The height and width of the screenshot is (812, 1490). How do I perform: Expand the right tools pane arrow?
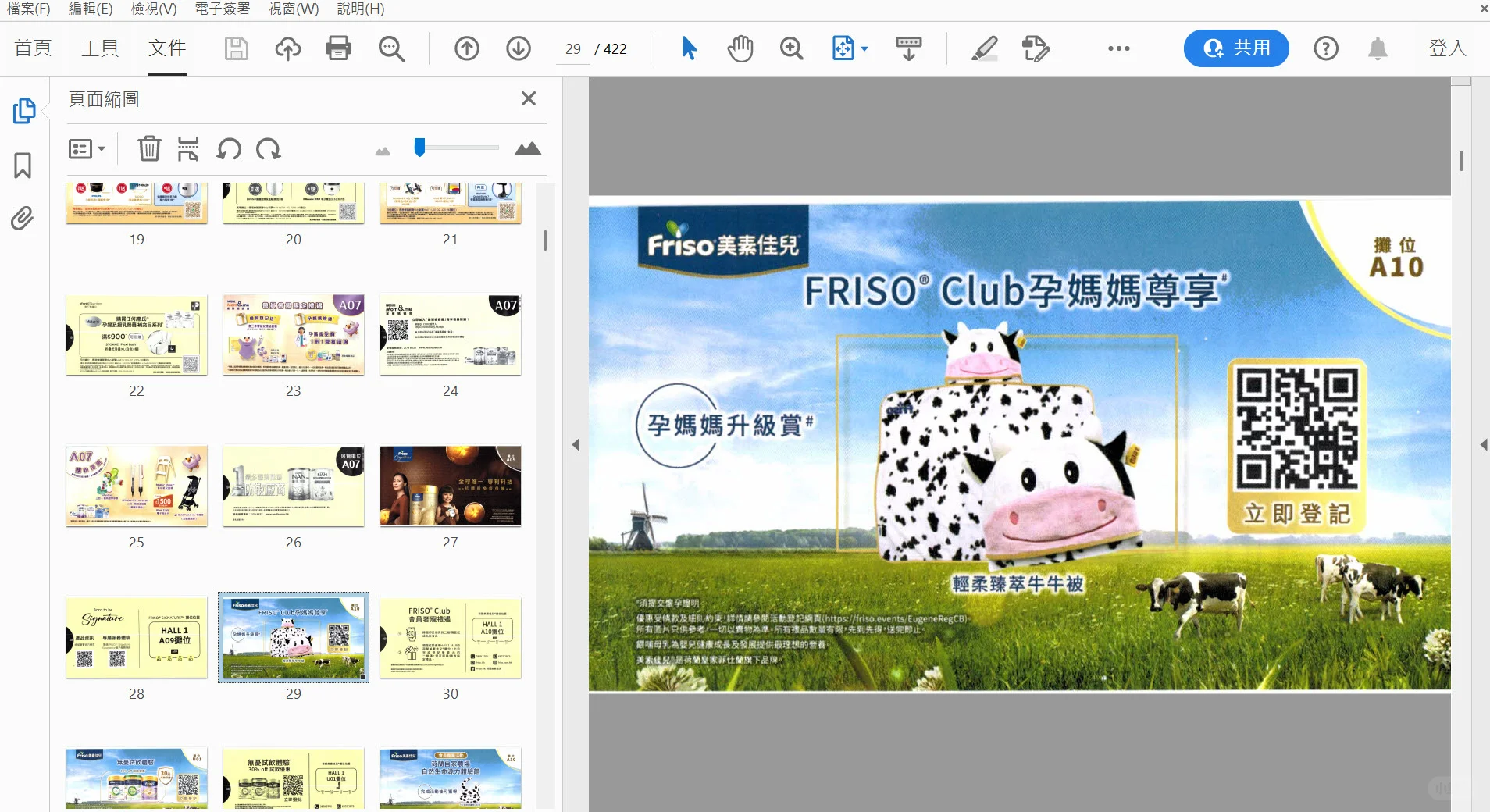1483,445
